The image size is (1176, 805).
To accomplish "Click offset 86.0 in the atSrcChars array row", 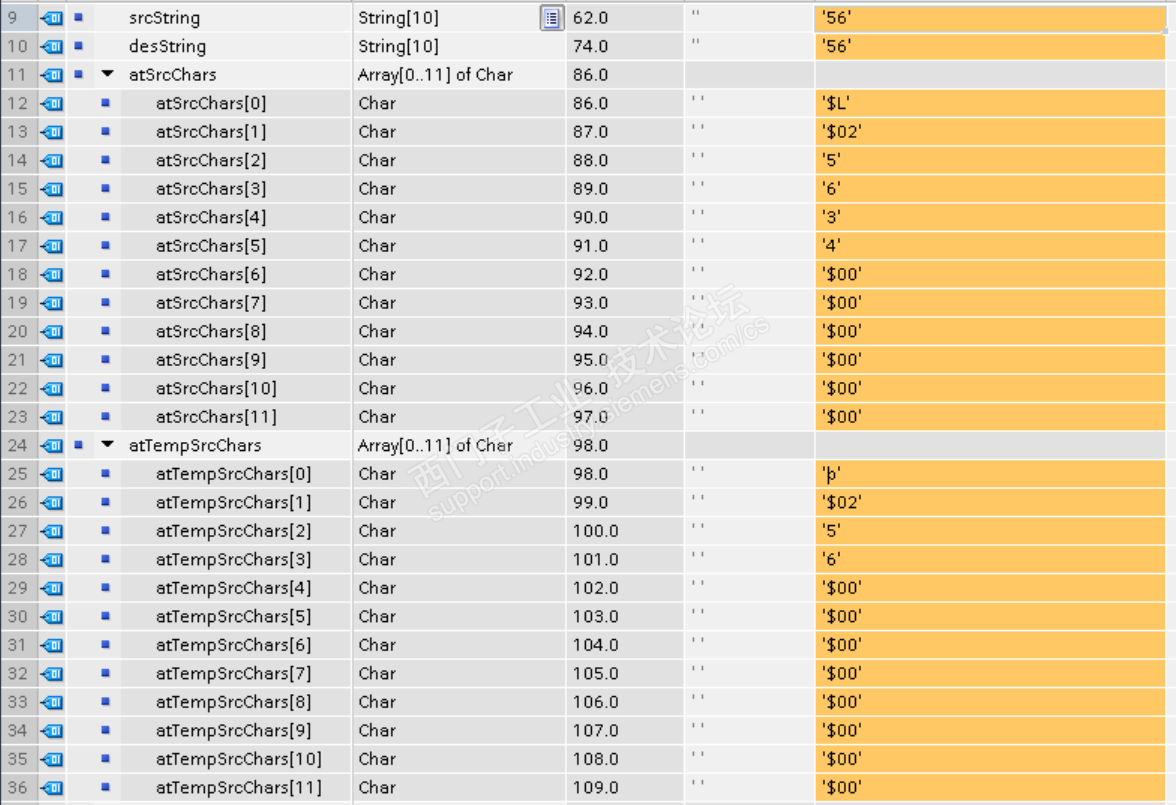I will click(x=590, y=75).
